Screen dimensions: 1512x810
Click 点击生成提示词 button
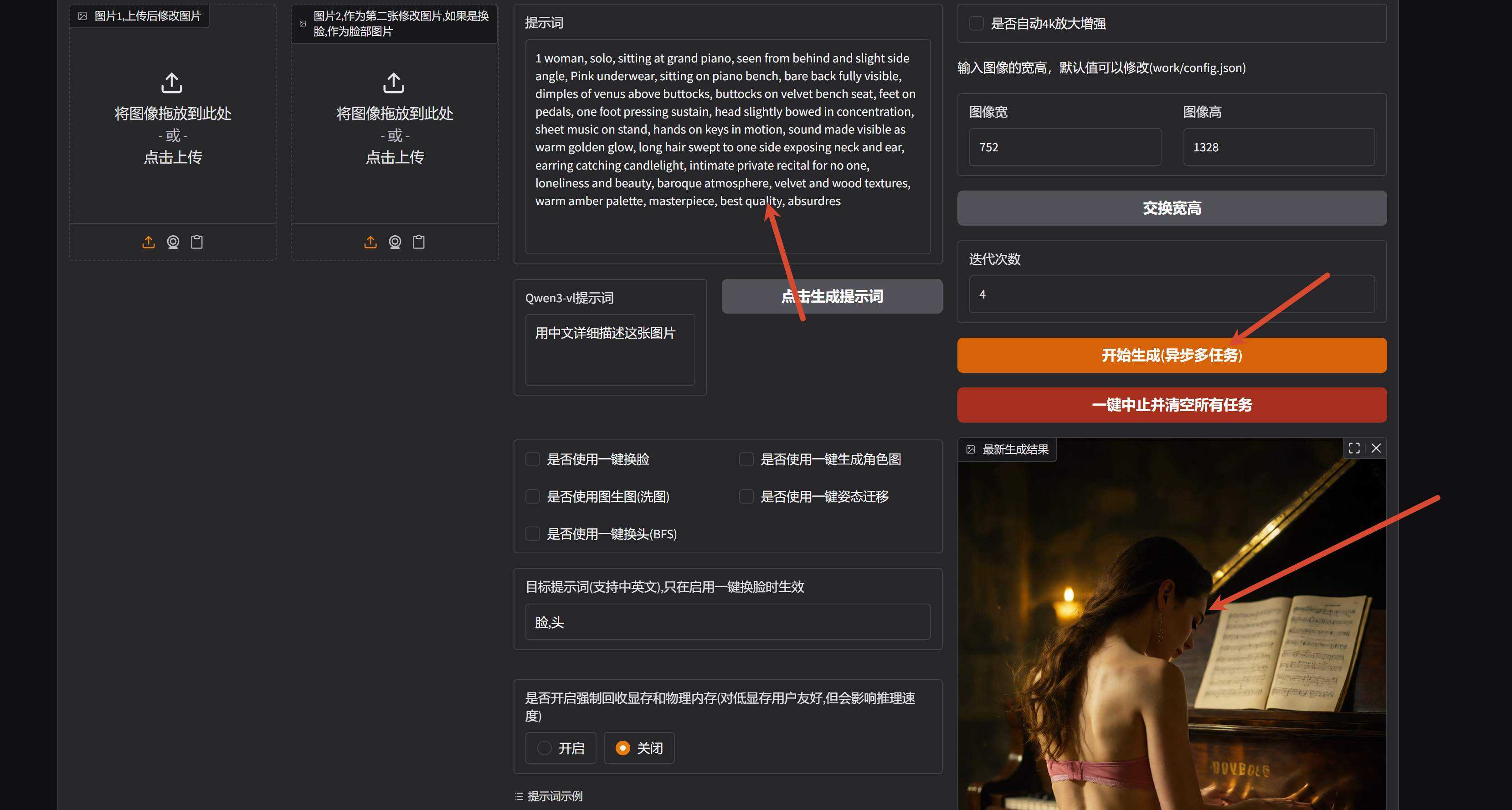click(832, 296)
